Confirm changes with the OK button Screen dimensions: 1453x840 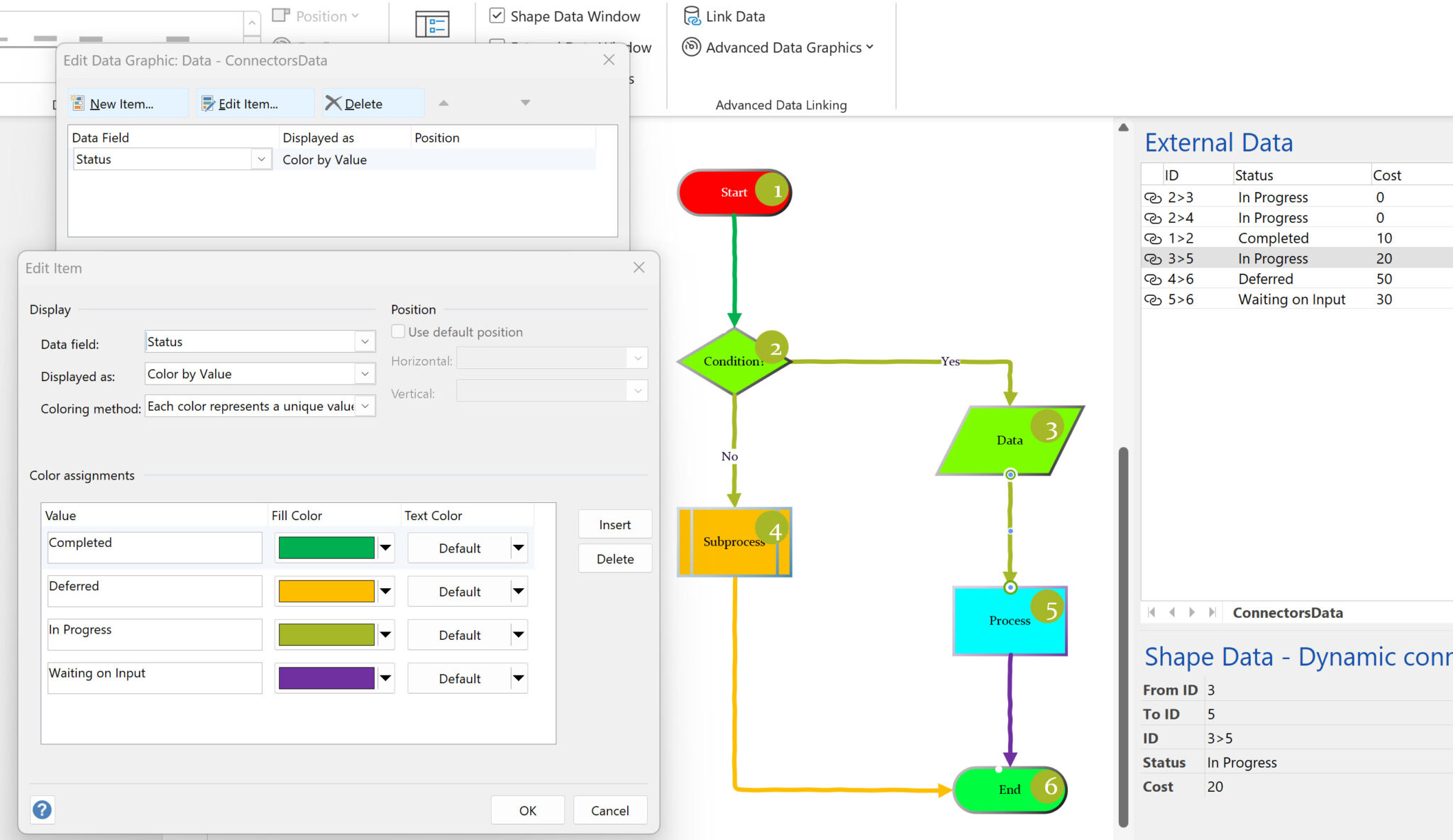tap(527, 809)
